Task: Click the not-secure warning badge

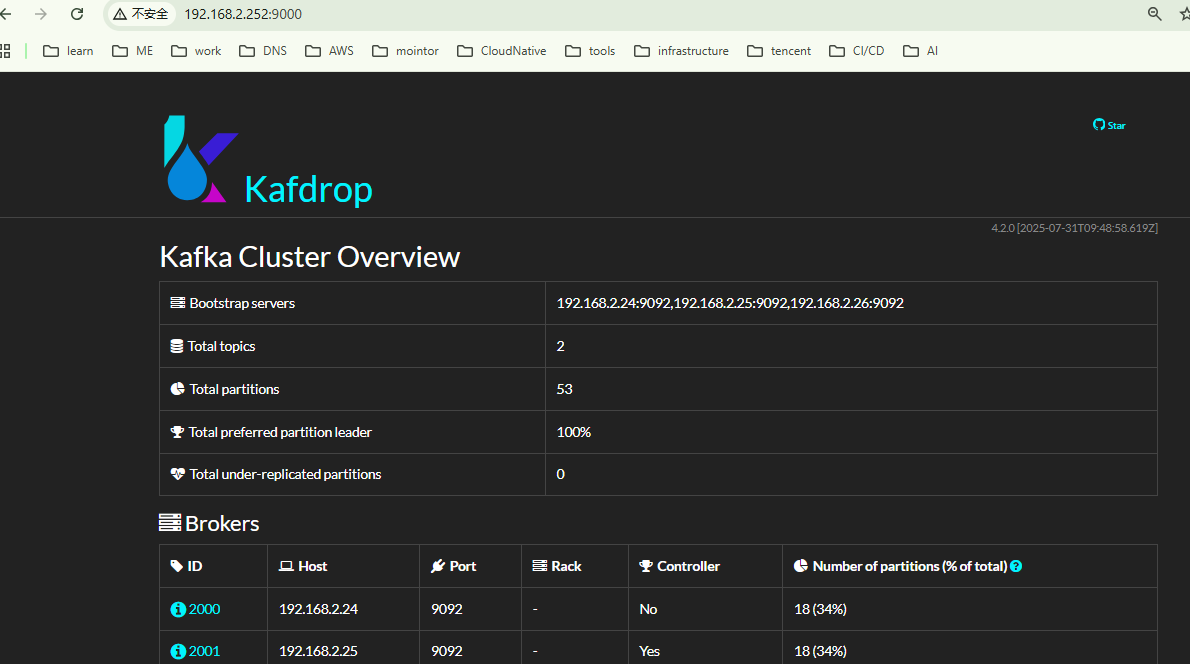Action: [141, 14]
